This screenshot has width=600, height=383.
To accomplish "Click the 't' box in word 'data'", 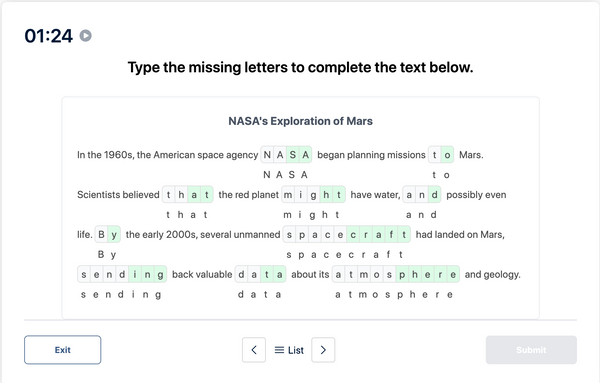I will tap(267, 274).
